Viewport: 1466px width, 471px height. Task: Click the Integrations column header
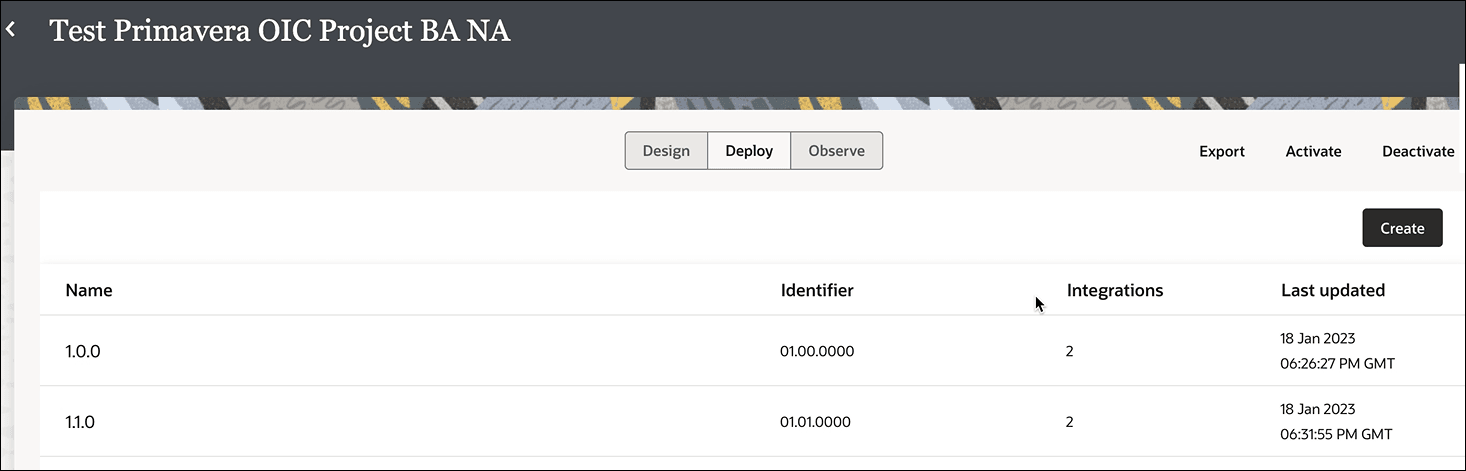coord(1115,290)
